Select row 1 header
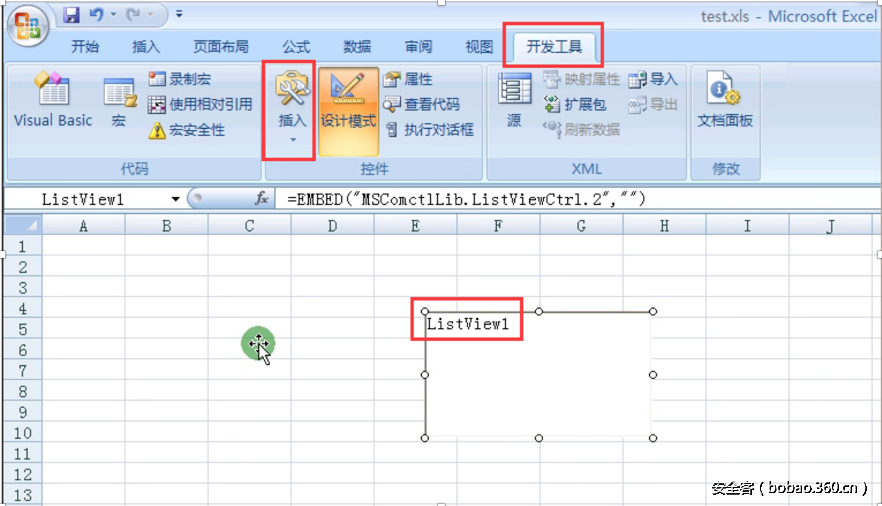This screenshot has height=506, width=882. click(x=22, y=246)
